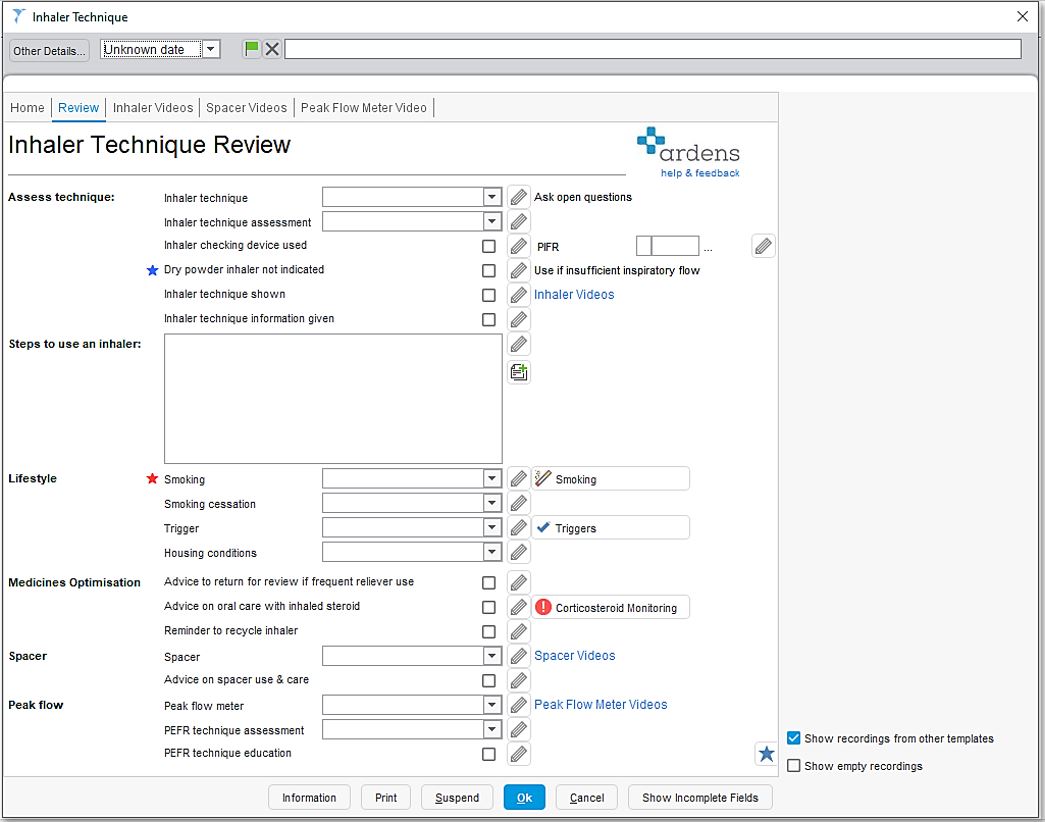
Task: Click the pencil icon beside the PIFR value
Action: click(x=763, y=245)
